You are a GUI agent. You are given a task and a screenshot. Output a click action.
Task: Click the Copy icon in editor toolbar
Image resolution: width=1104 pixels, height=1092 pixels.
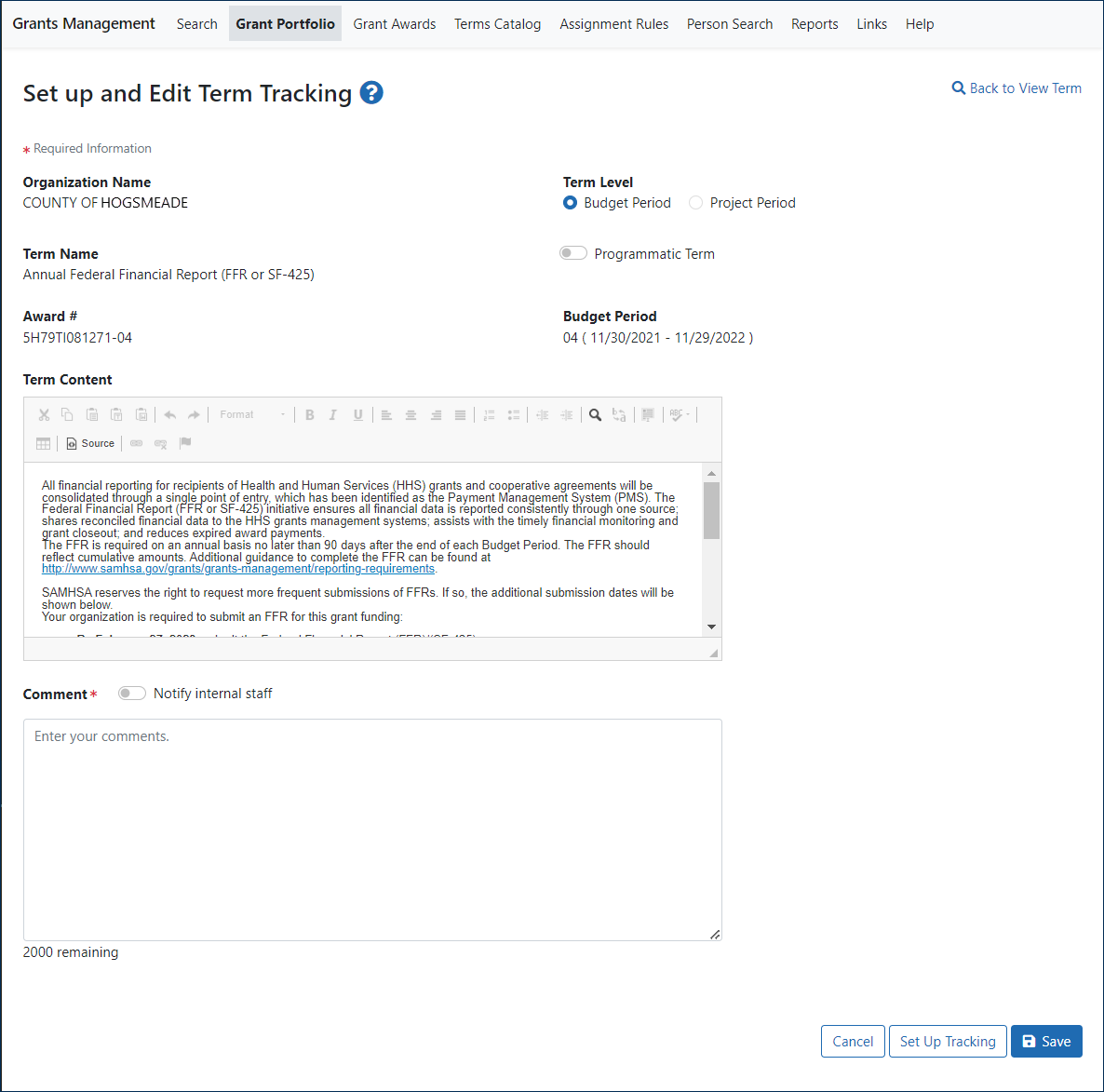point(68,414)
